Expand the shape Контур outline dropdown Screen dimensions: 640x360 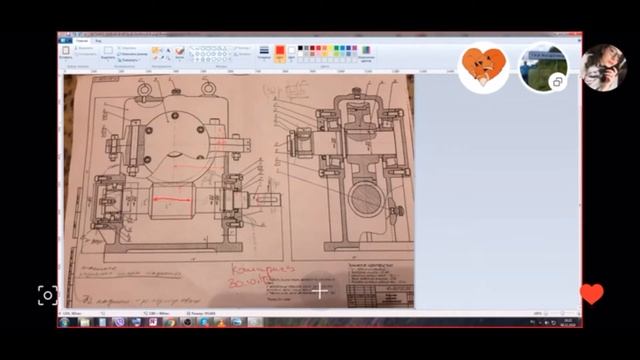pos(242,48)
